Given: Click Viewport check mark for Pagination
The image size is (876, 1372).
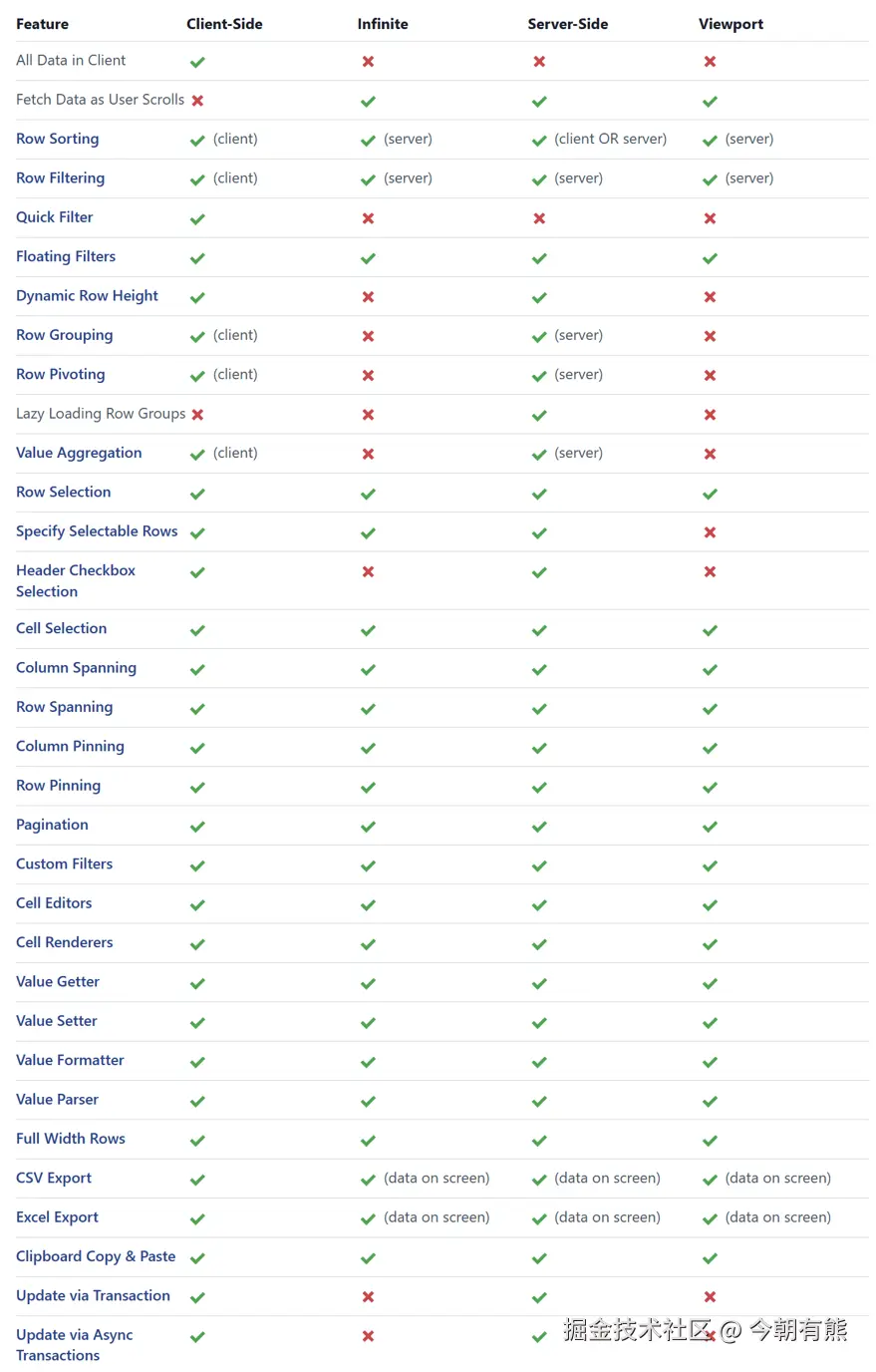Looking at the screenshot, I should tap(710, 827).
